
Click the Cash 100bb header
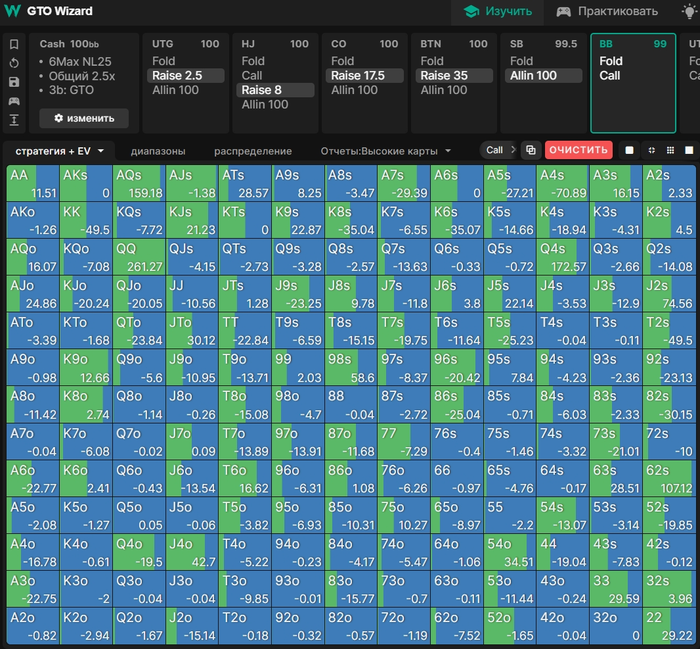[x=69, y=44]
